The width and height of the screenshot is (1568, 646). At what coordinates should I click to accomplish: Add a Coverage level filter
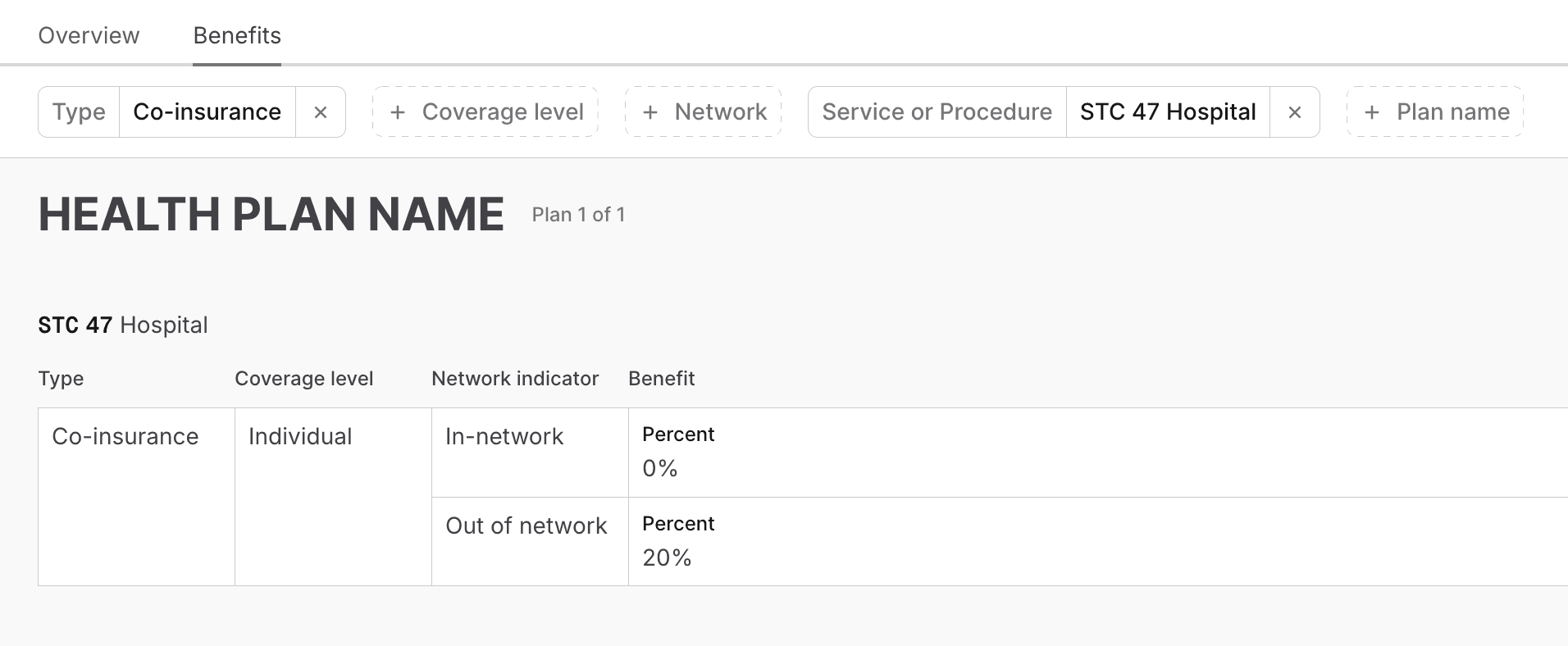tap(502, 112)
